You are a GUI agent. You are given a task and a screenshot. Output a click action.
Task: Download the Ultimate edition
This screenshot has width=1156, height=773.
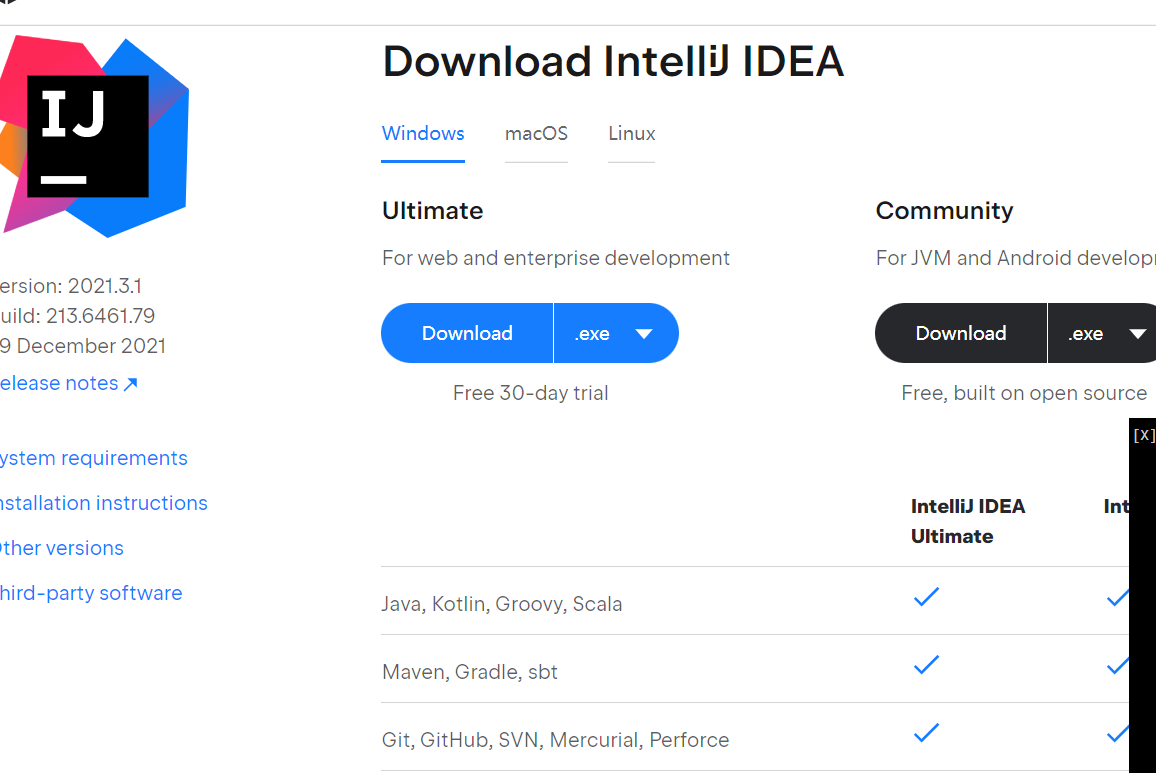[x=467, y=333]
